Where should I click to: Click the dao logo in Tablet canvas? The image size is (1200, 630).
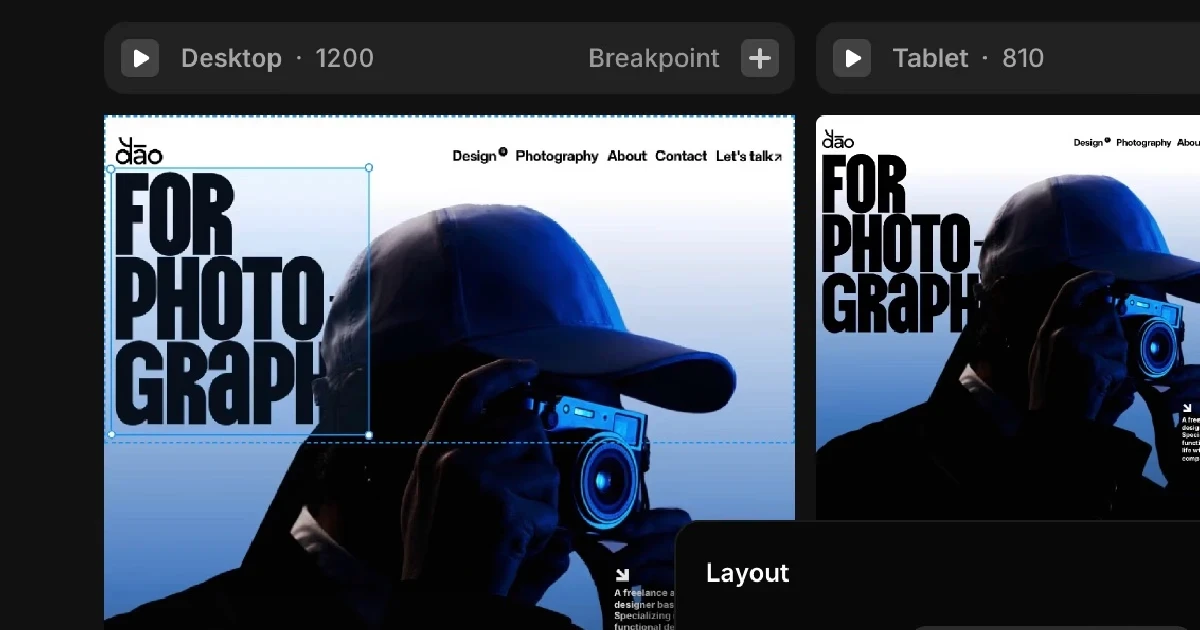click(x=838, y=140)
